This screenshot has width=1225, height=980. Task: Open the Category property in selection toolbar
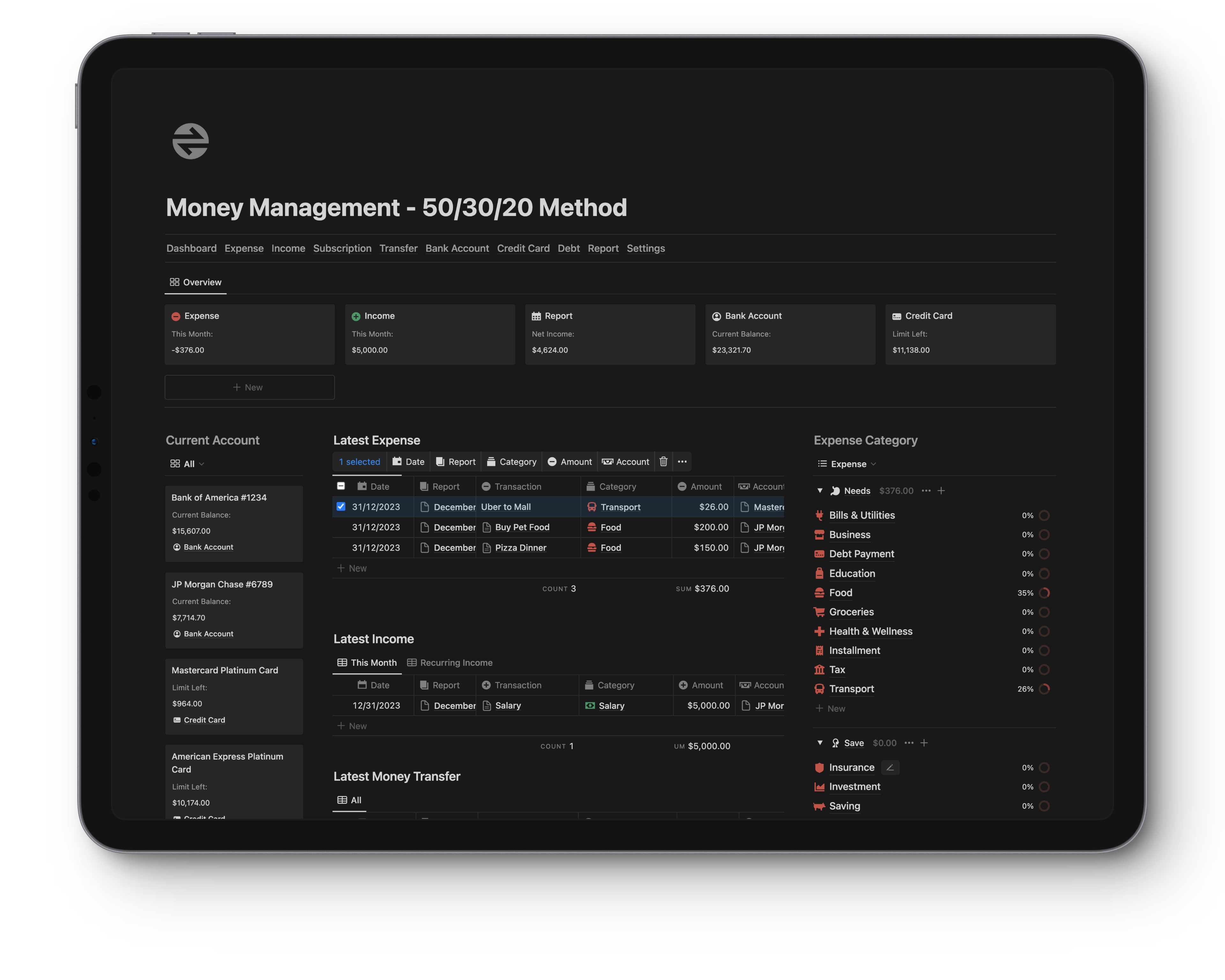pos(511,462)
